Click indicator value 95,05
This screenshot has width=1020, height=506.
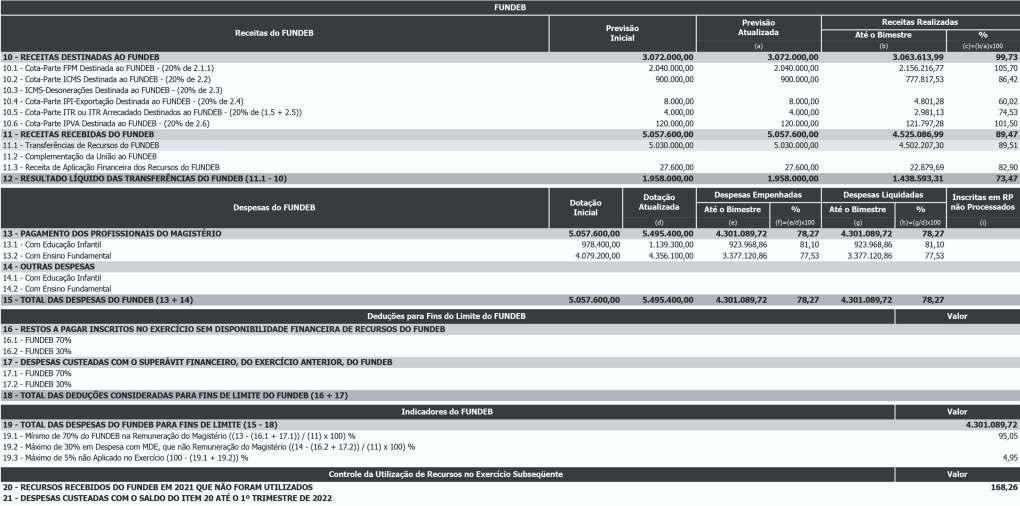1008,436
